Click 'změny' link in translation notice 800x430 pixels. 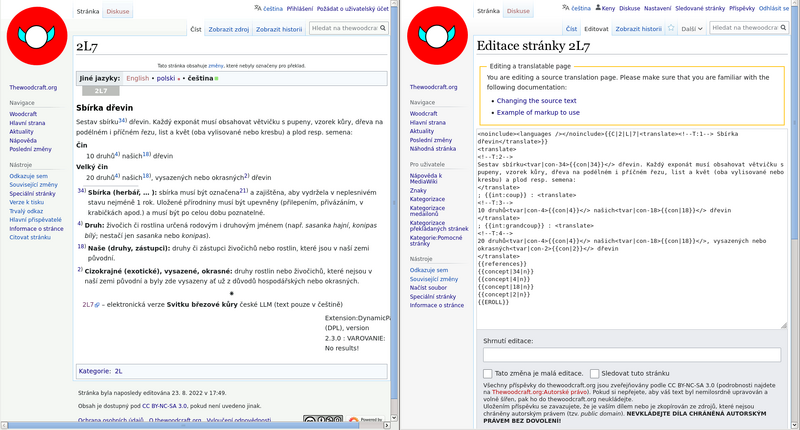coord(216,66)
